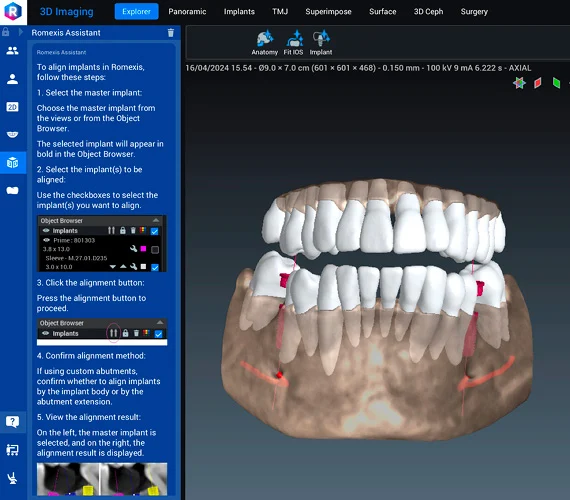The height and width of the screenshot is (500, 570).
Task: Toggle the Implants group checkbox
Action: coord(154,231)
